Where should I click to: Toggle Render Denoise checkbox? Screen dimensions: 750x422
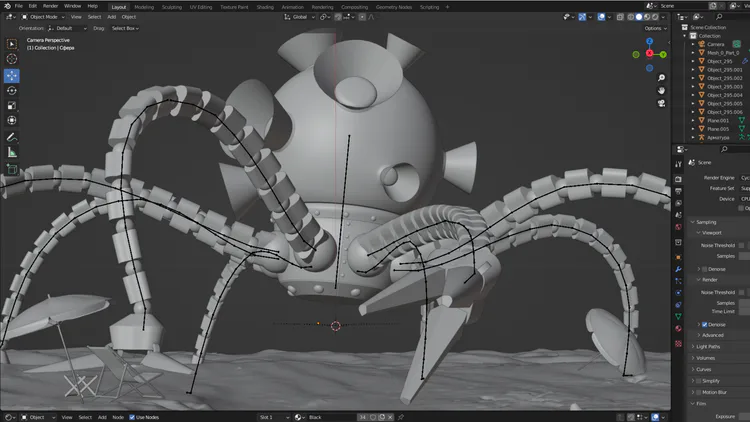[x=705, y=324]
